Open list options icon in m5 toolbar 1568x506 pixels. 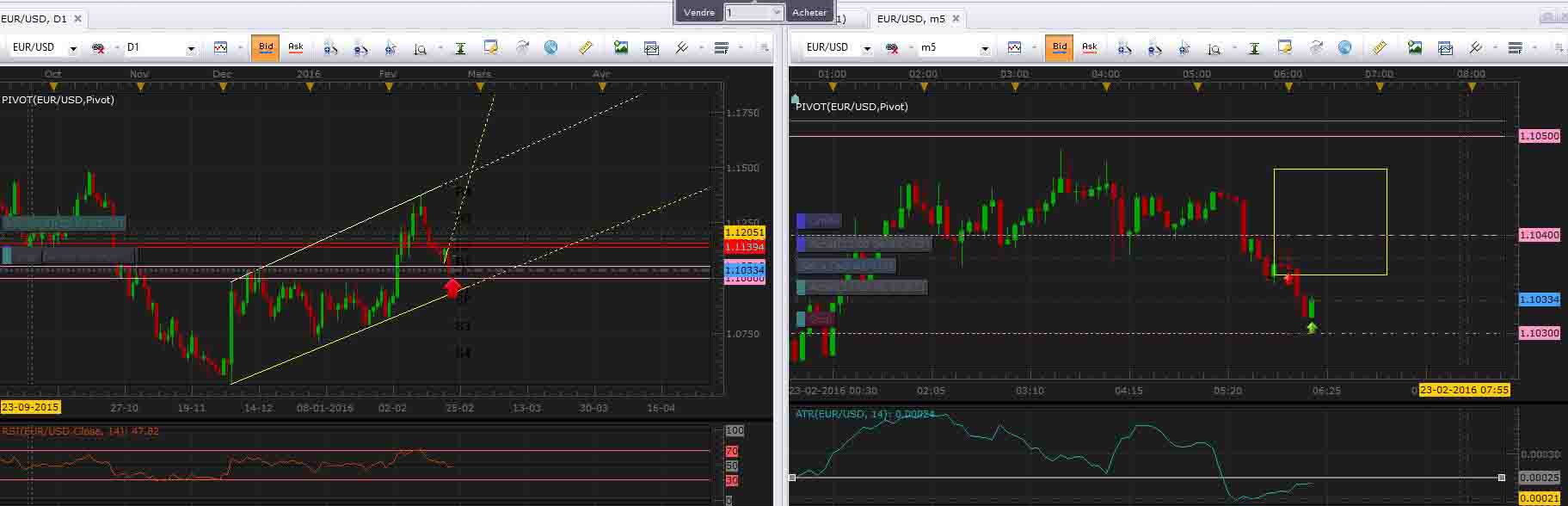1516,47
